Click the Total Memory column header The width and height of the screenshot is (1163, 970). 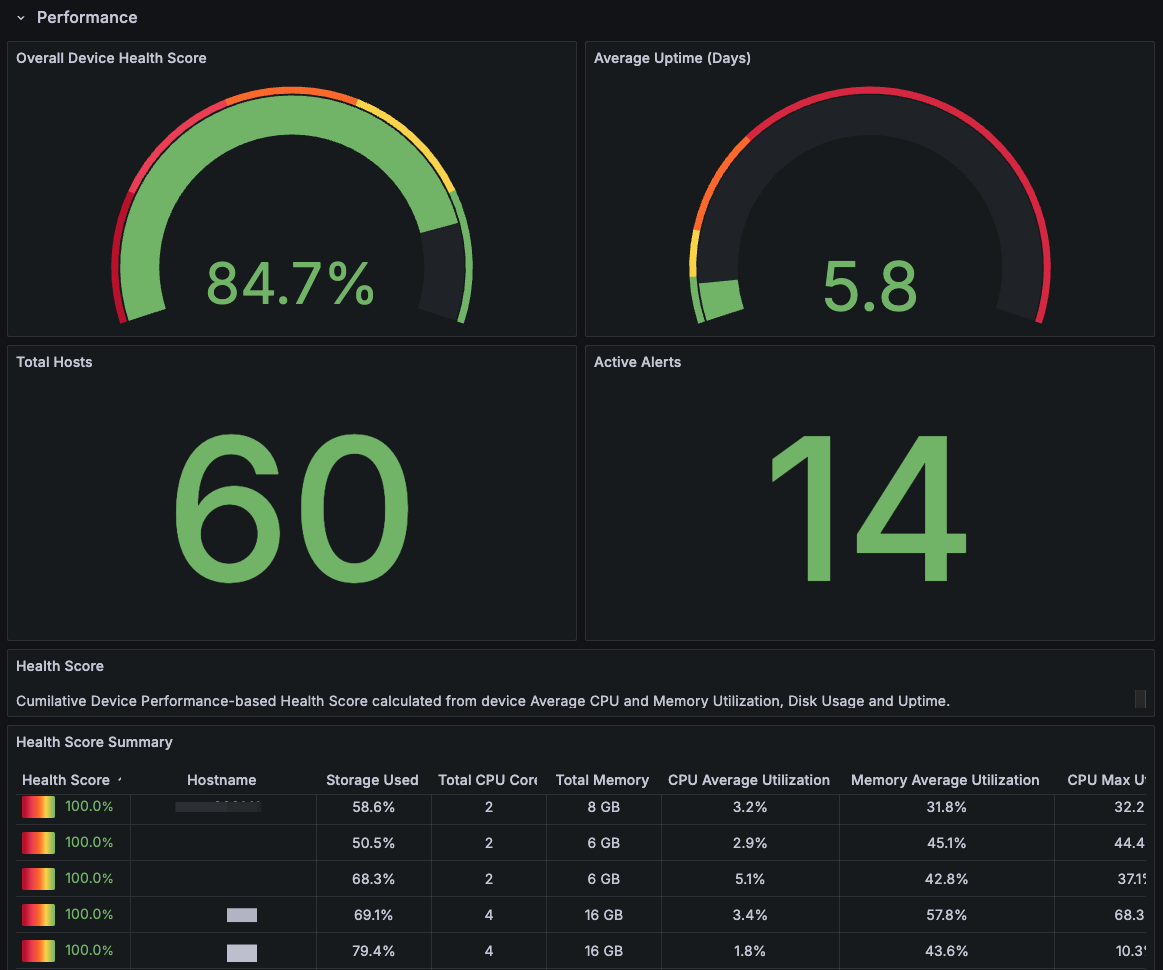pyautogui.click(x=602, y=780)
